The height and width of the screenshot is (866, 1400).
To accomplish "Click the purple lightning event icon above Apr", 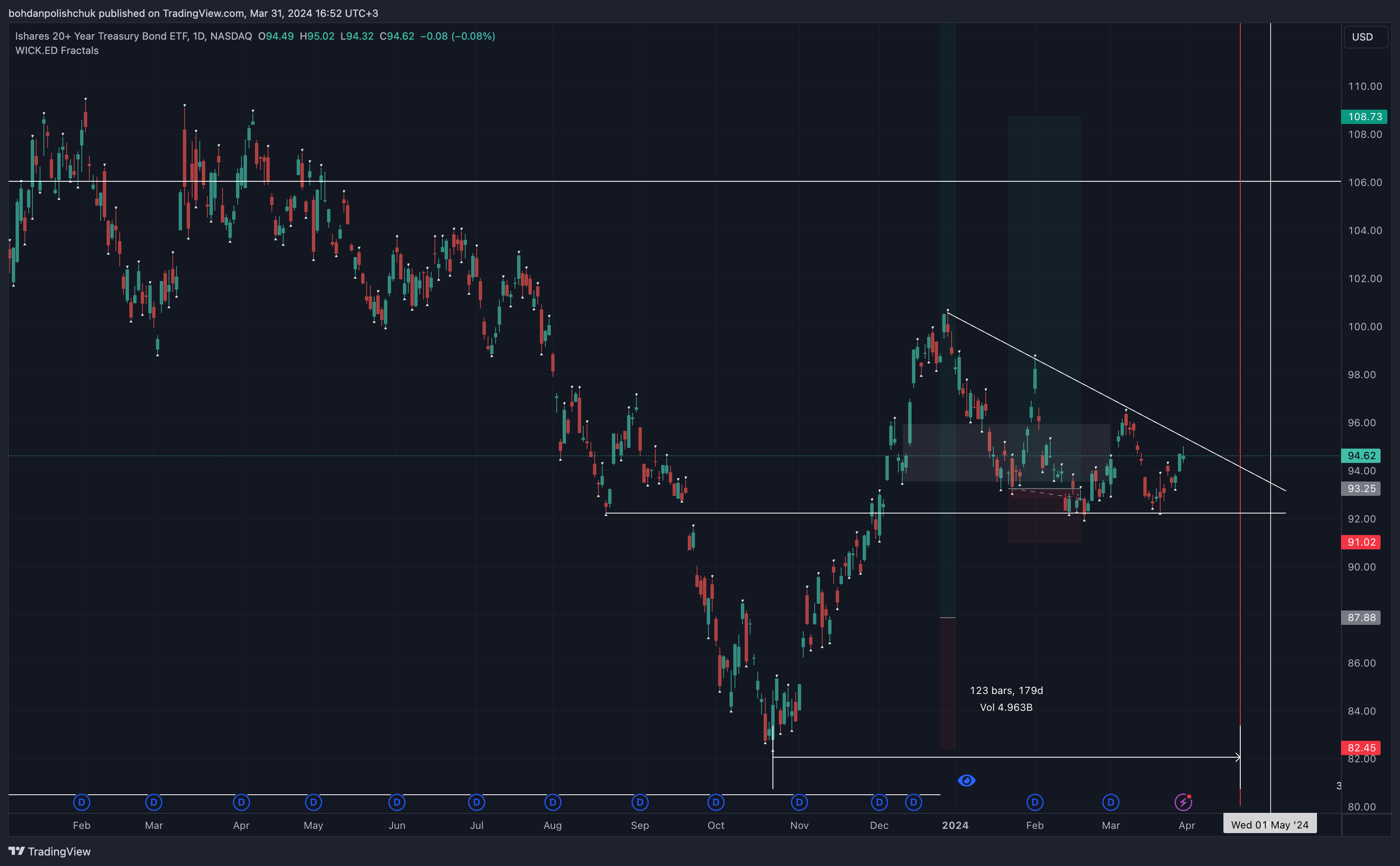I will [x=1183, y=802].
